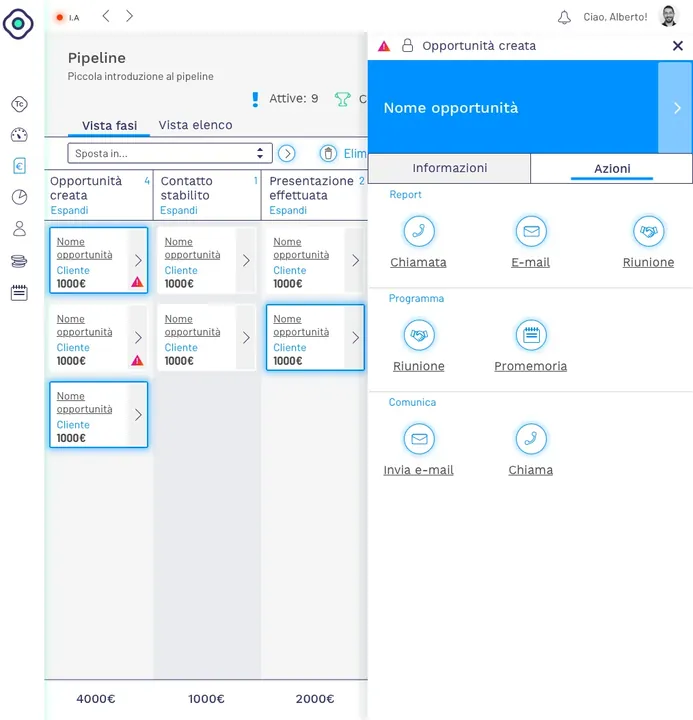Click the Elim delete text button
693x720 pixels.
pos(355,153)
